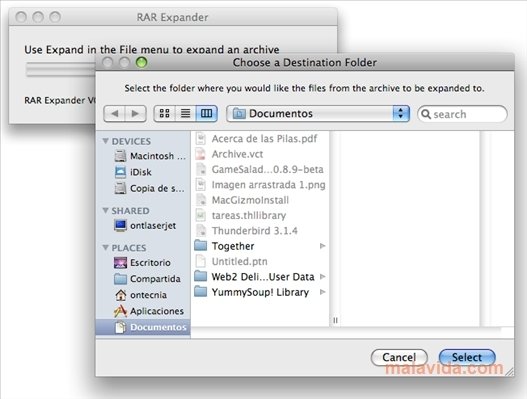Screen dimensions: 527x399
Task: Click Acerca de las Pilas.pdf file icon
Action: pyautogui.click(x=201, y=138)
